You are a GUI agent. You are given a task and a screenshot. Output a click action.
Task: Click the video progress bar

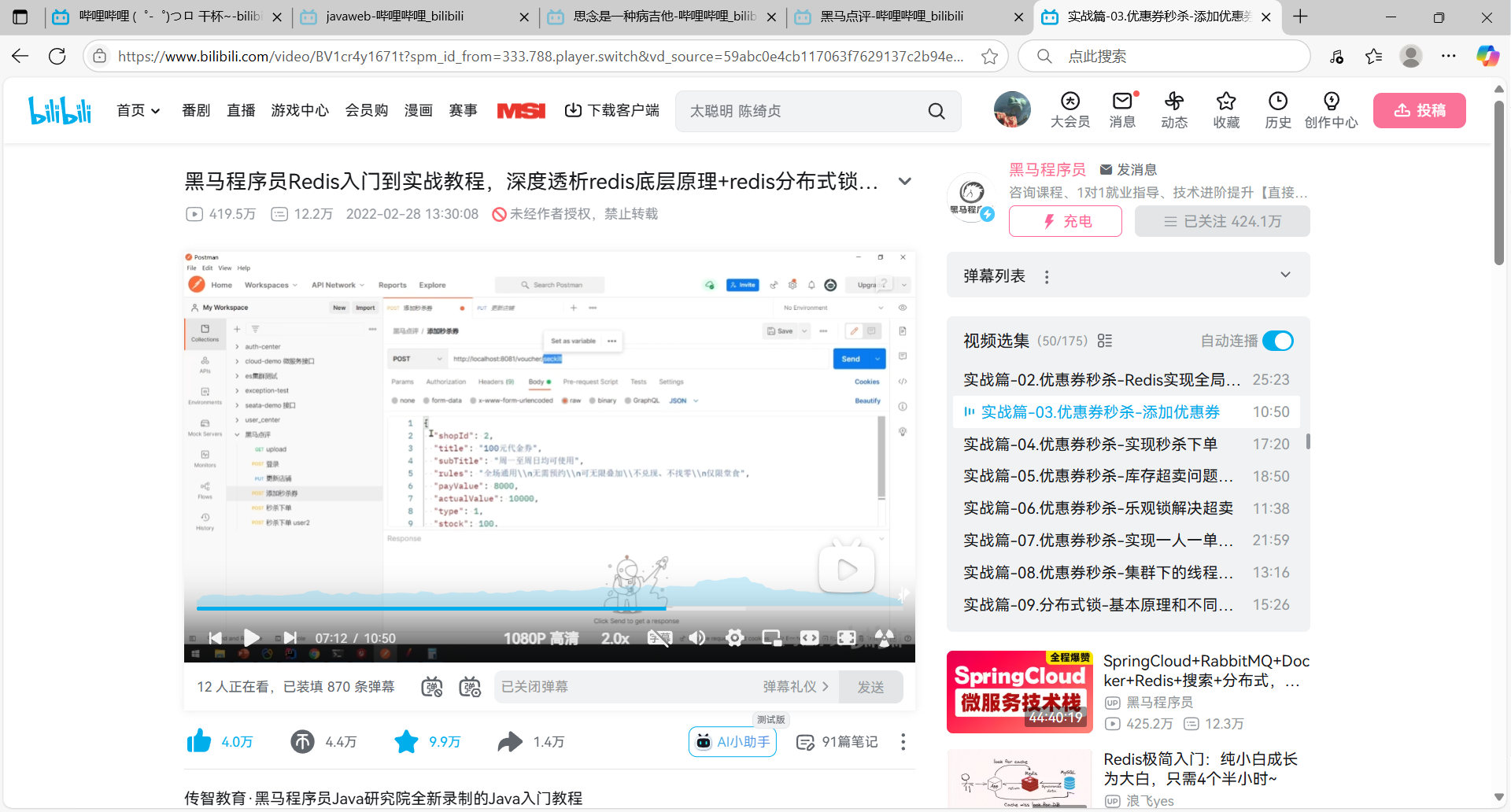(x=549, y=608)
